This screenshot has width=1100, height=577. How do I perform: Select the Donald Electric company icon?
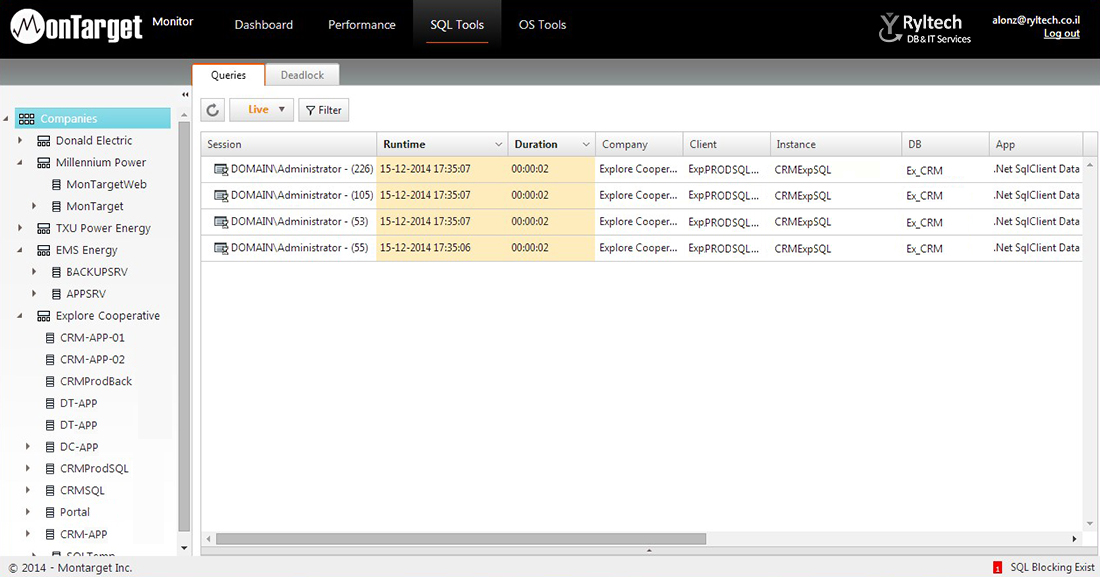tap(43, 141)
